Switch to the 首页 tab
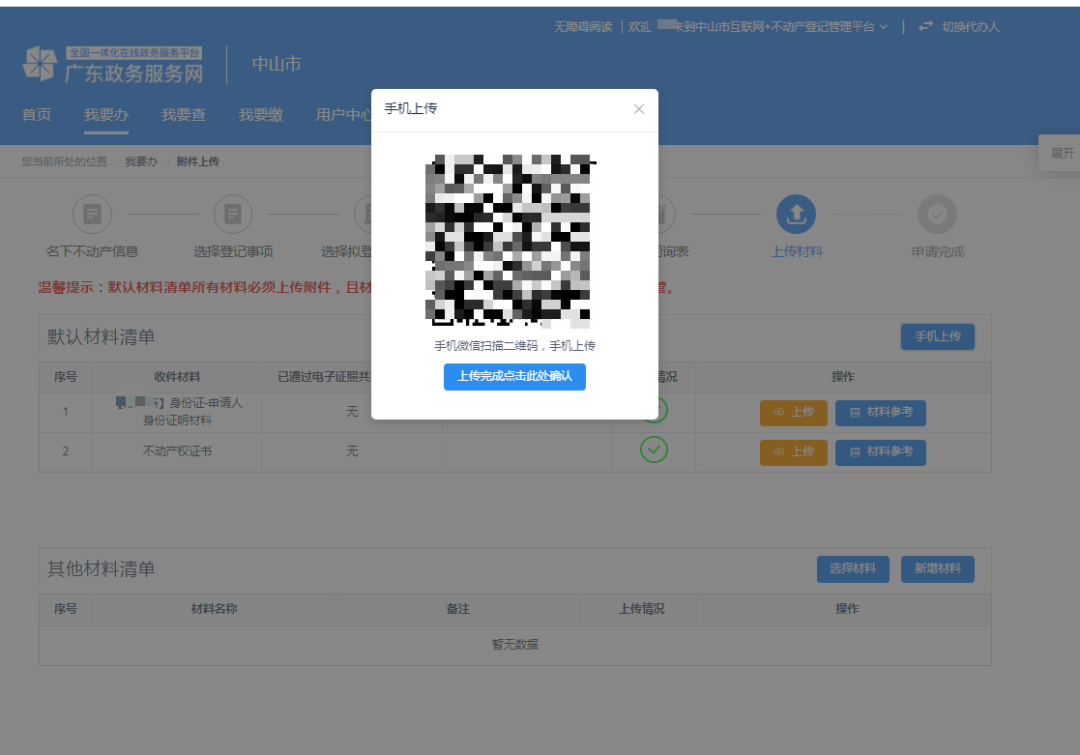This screenshot has width=1080, height=755. pyautogui.click(x=36, y=114)
